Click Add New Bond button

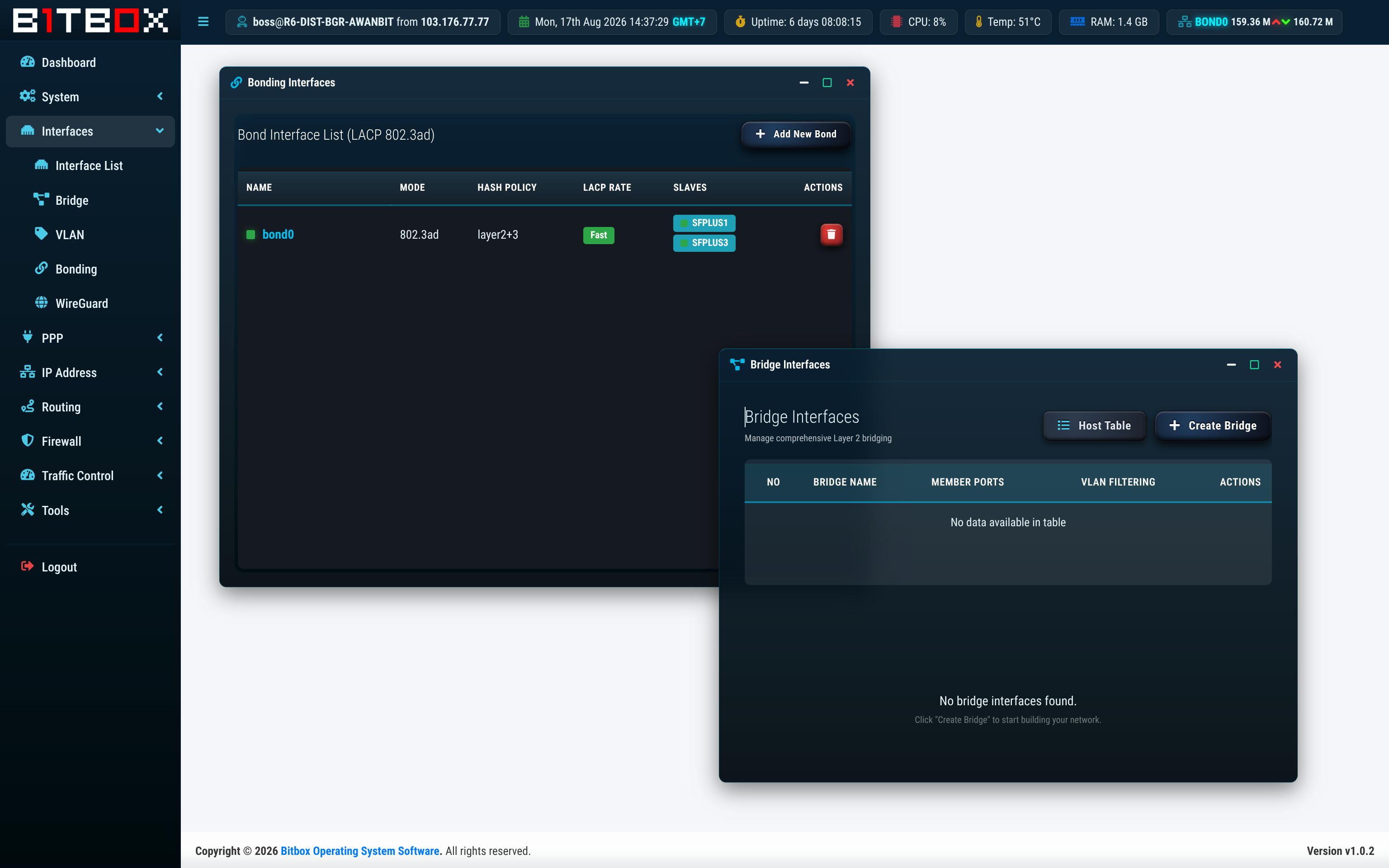795,134
